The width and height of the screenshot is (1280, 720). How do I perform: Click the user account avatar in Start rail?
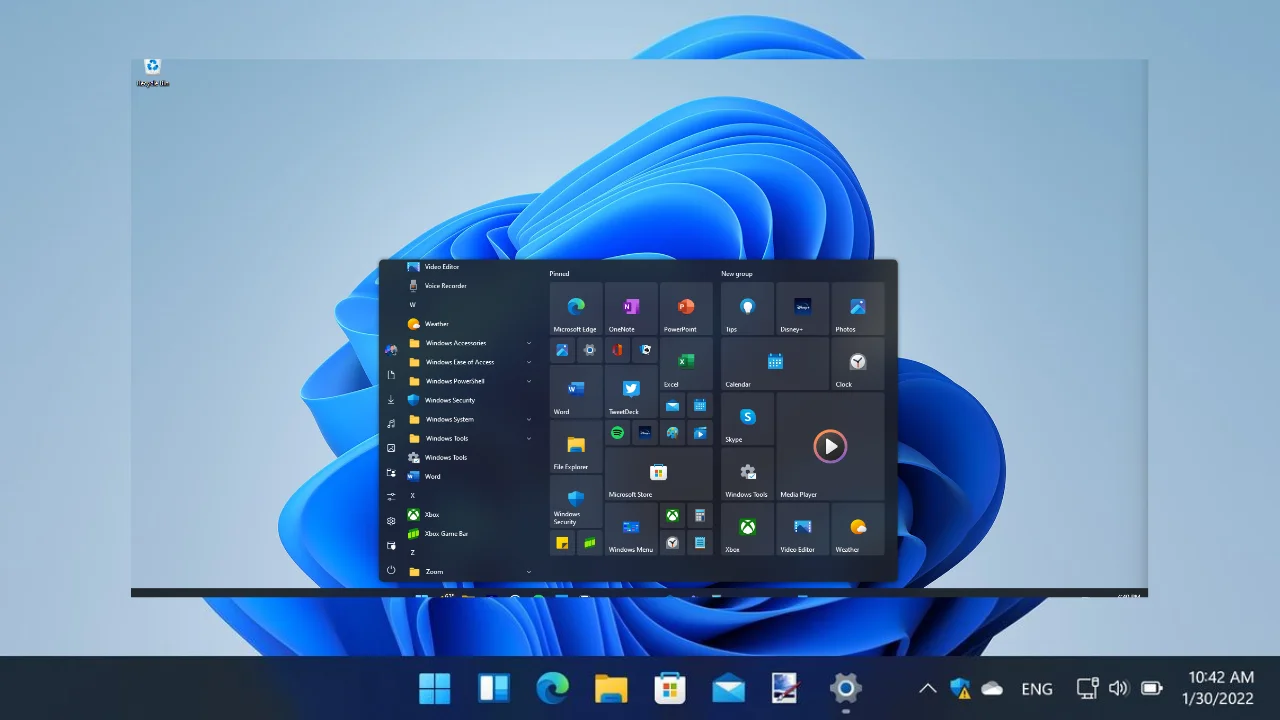coord(391,349)
